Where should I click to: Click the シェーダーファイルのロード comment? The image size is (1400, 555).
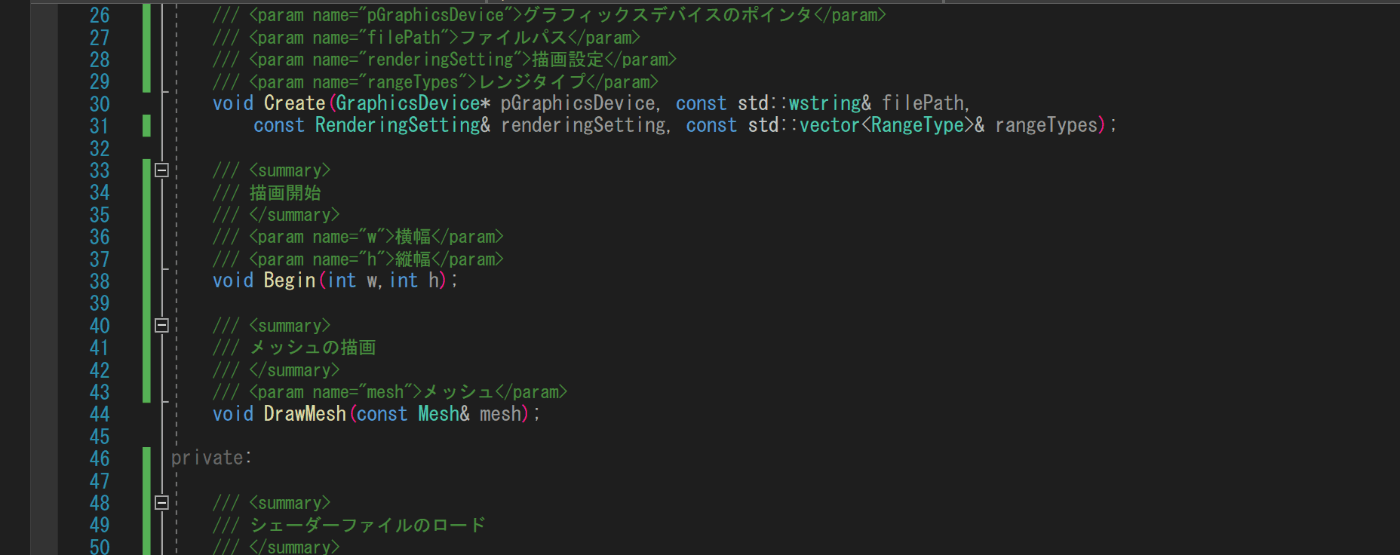click(x=367, y=525)
